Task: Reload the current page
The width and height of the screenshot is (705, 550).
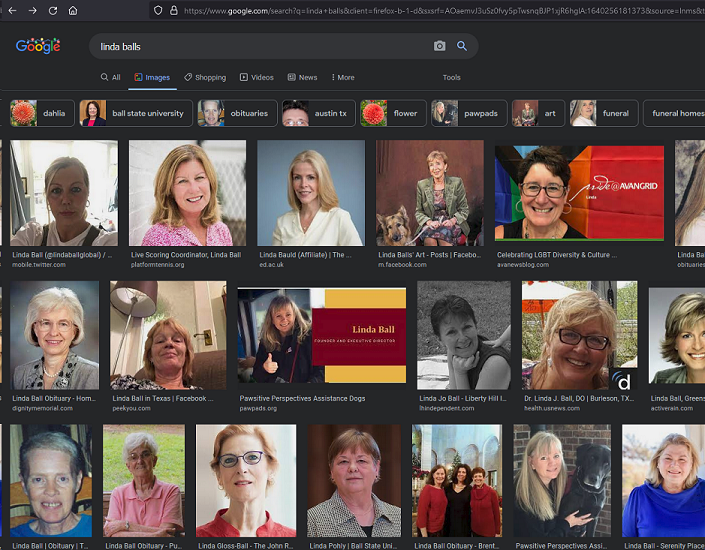Action: tap(53, 10)
